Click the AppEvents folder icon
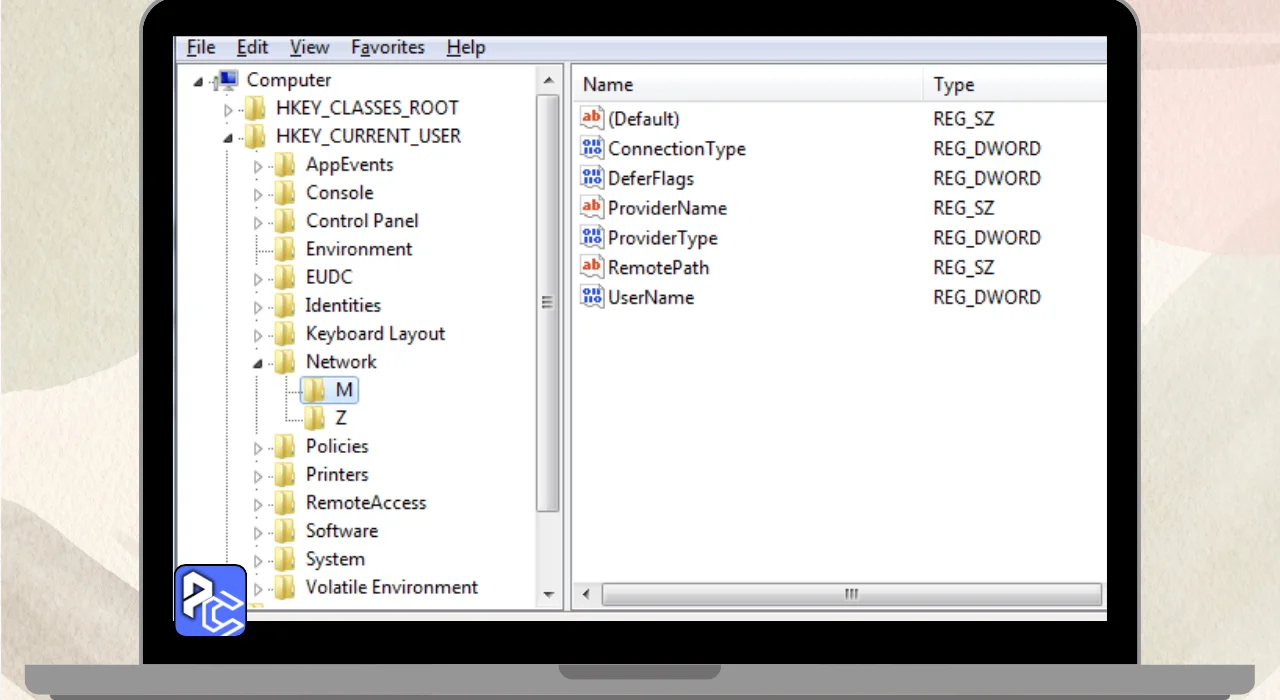Screen dimensions: 1280x700 [285, 165]
